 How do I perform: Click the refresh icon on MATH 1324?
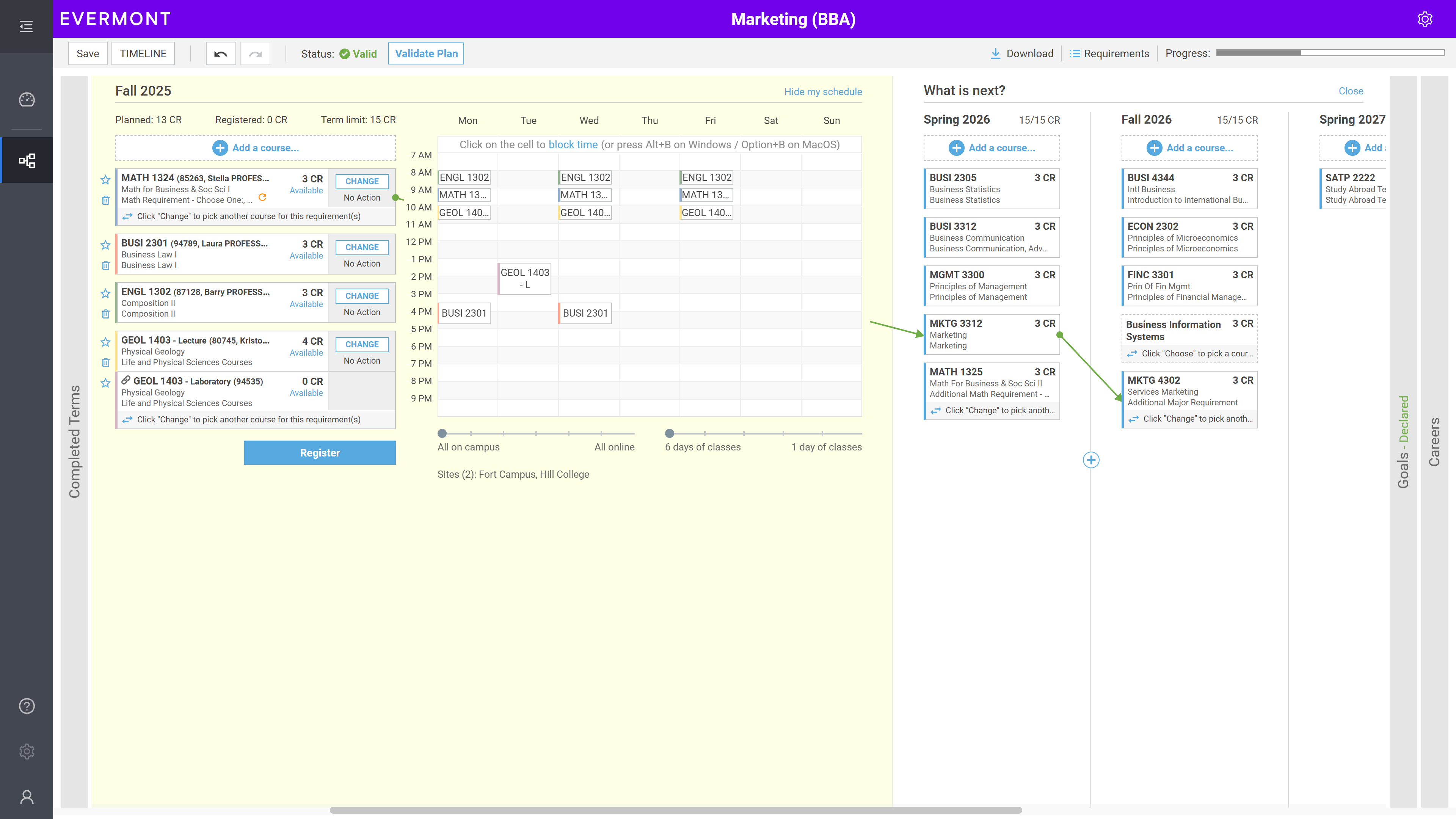tap(262, 197)
